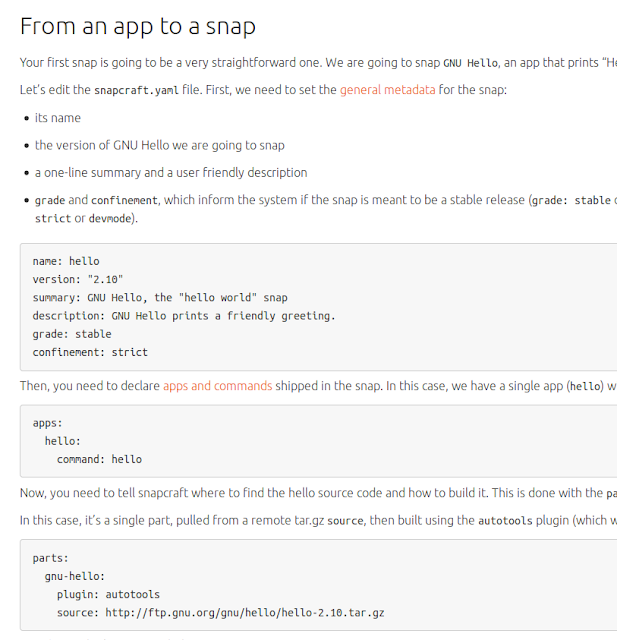
Task: Click the 'From an app to a snap' heading
Action: [138, 27]
